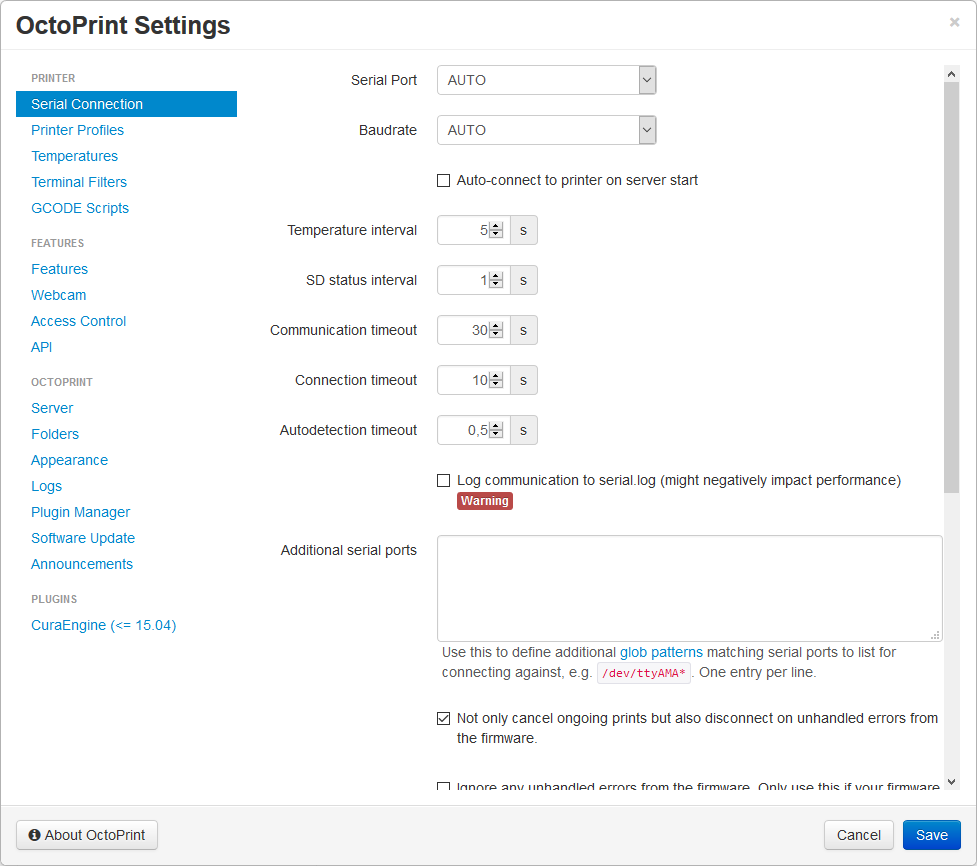The width and height of the screenshot is (977, 866).
Task: Open CuraEngine plugin settings
Action: 103,626
